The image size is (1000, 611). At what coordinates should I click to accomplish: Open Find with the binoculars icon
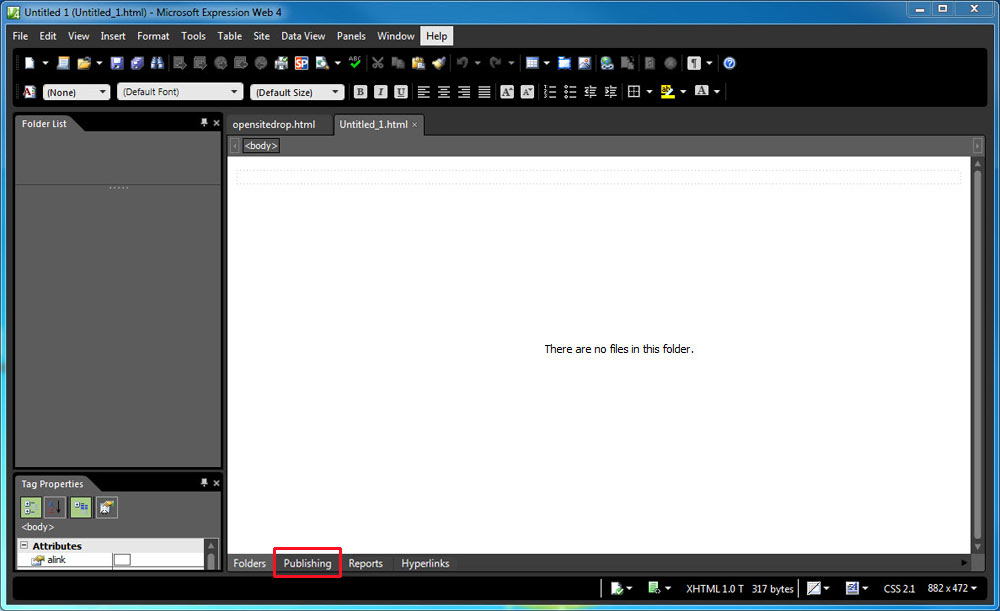pos(157,63)
